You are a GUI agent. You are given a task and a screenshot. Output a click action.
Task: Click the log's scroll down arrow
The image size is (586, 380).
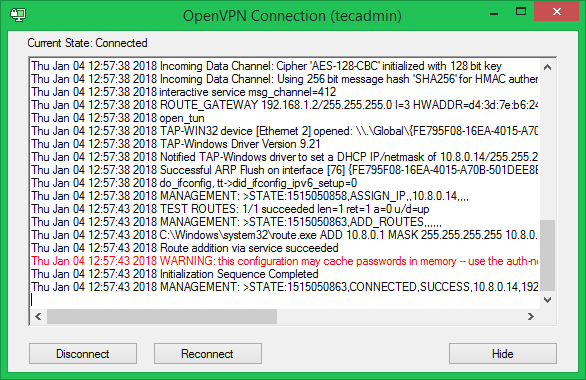pos(548,300)
